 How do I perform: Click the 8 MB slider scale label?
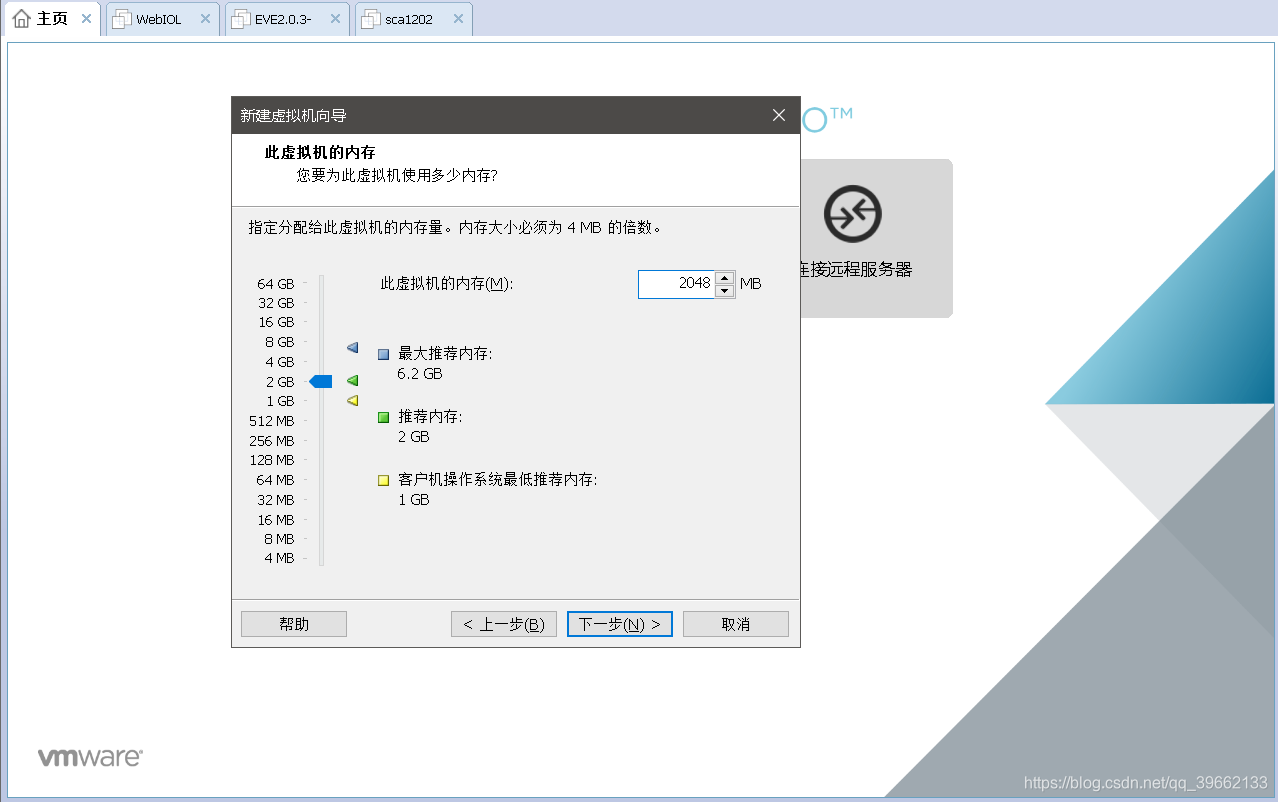(x=279, y=539)
